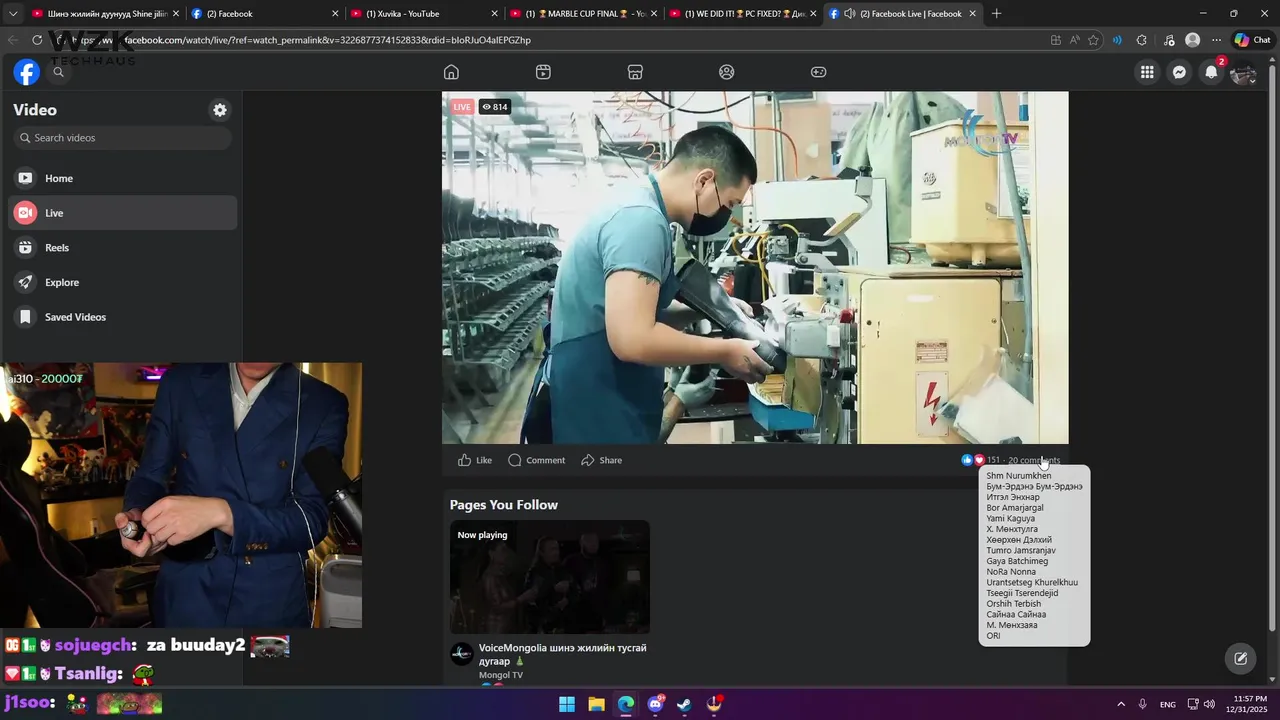Open the account profile picture menu
This screenshot has height=720, width=1280.
click(x=1243, y=72)
